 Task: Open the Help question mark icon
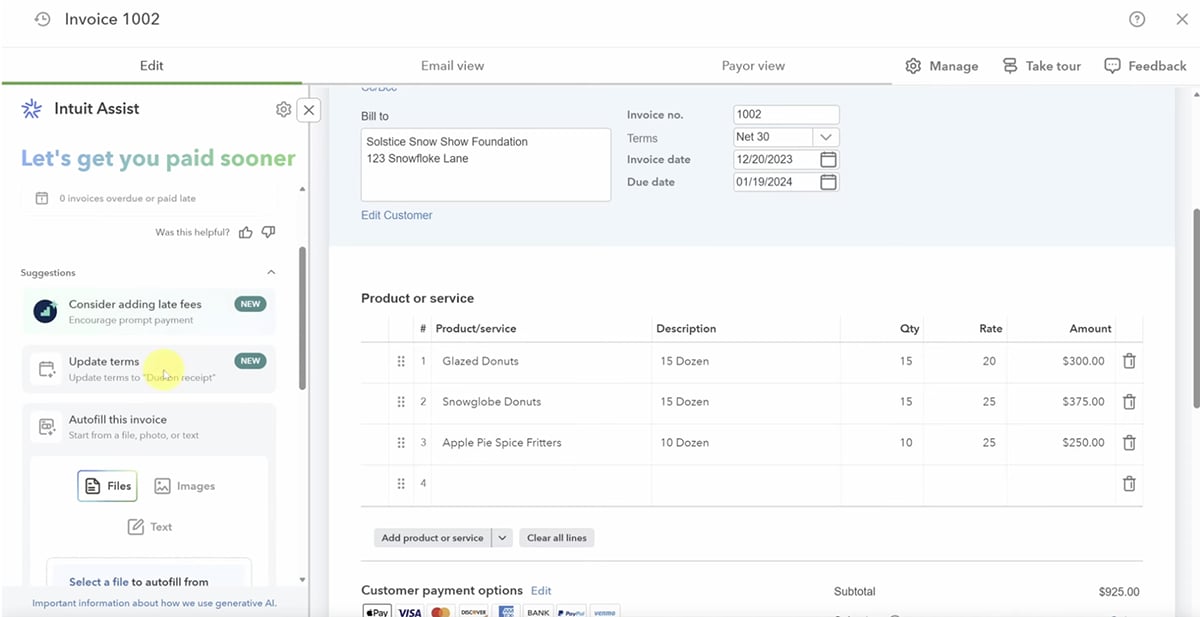(x=1137, y=18)
